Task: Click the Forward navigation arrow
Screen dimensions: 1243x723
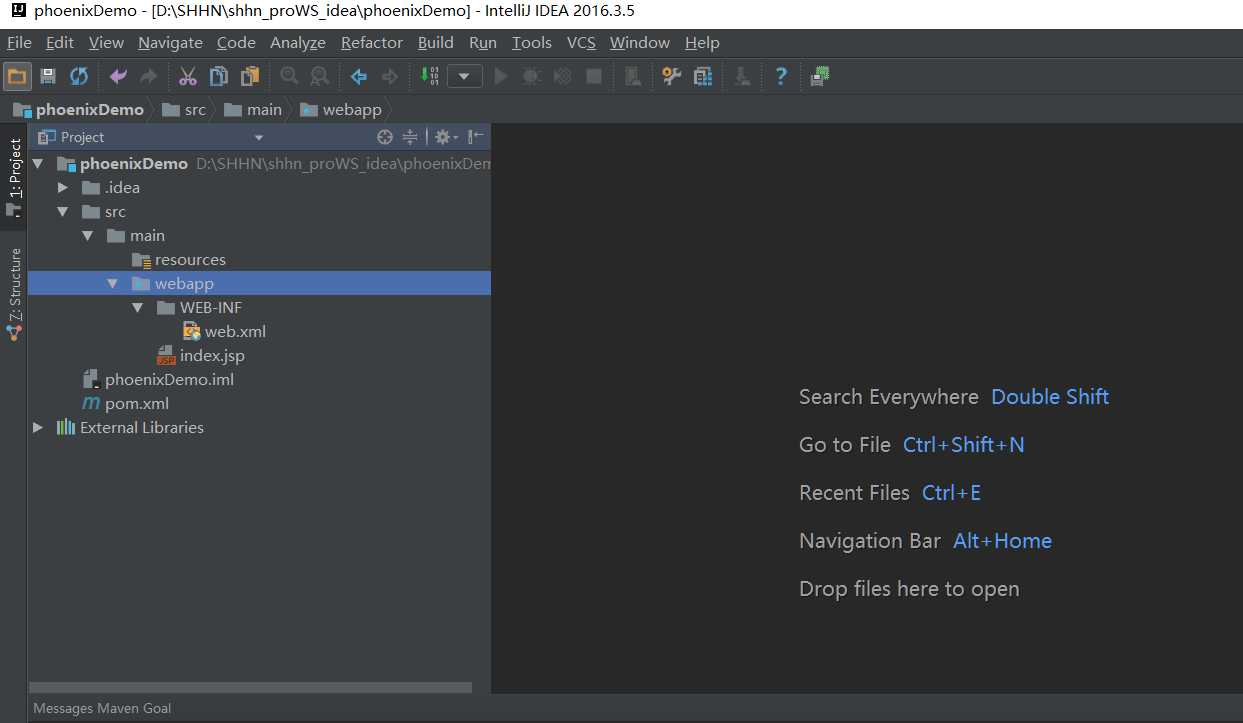Action: (x=390, y=76)
